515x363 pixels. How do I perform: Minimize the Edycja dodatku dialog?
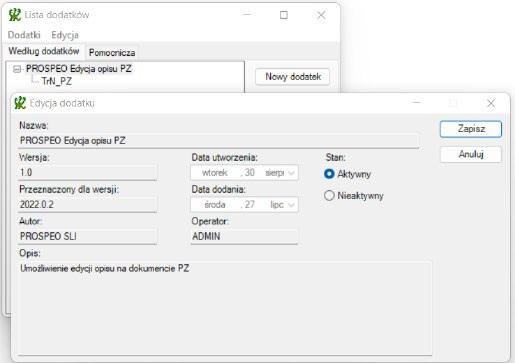[x=416, y=103]
